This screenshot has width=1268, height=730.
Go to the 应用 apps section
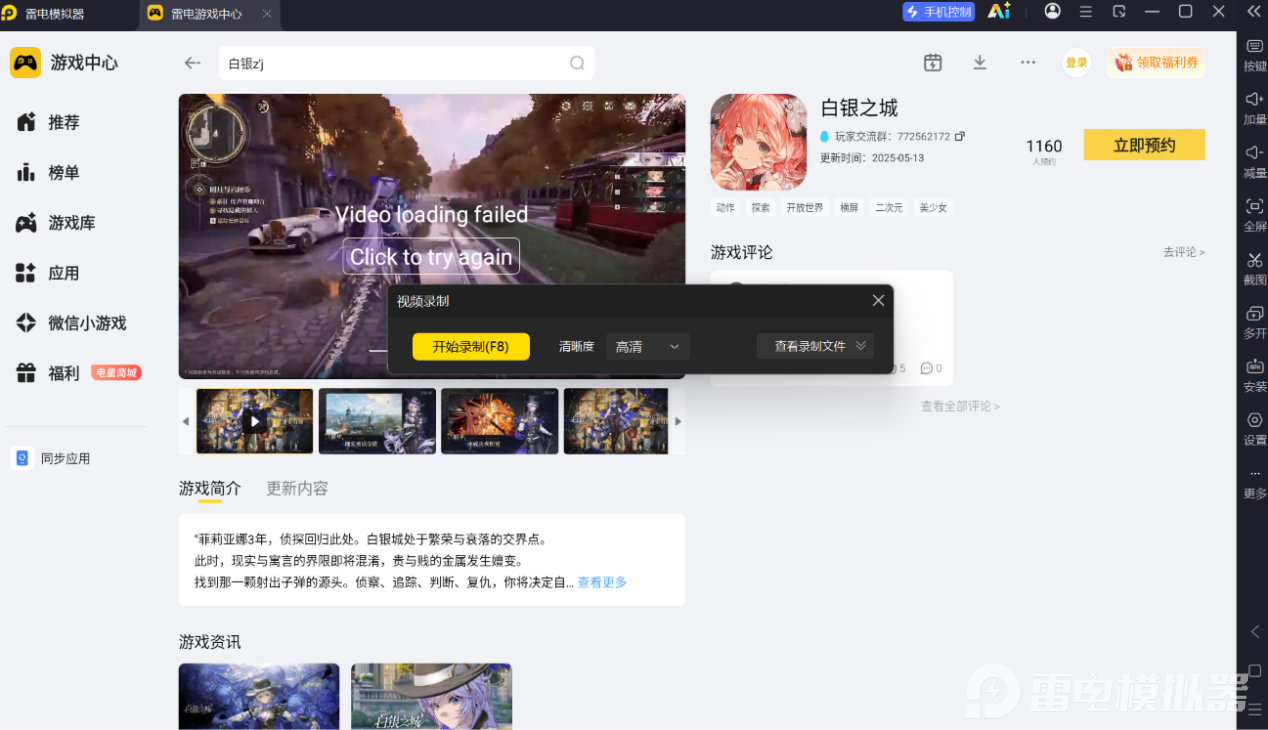[x=48, y=272]
